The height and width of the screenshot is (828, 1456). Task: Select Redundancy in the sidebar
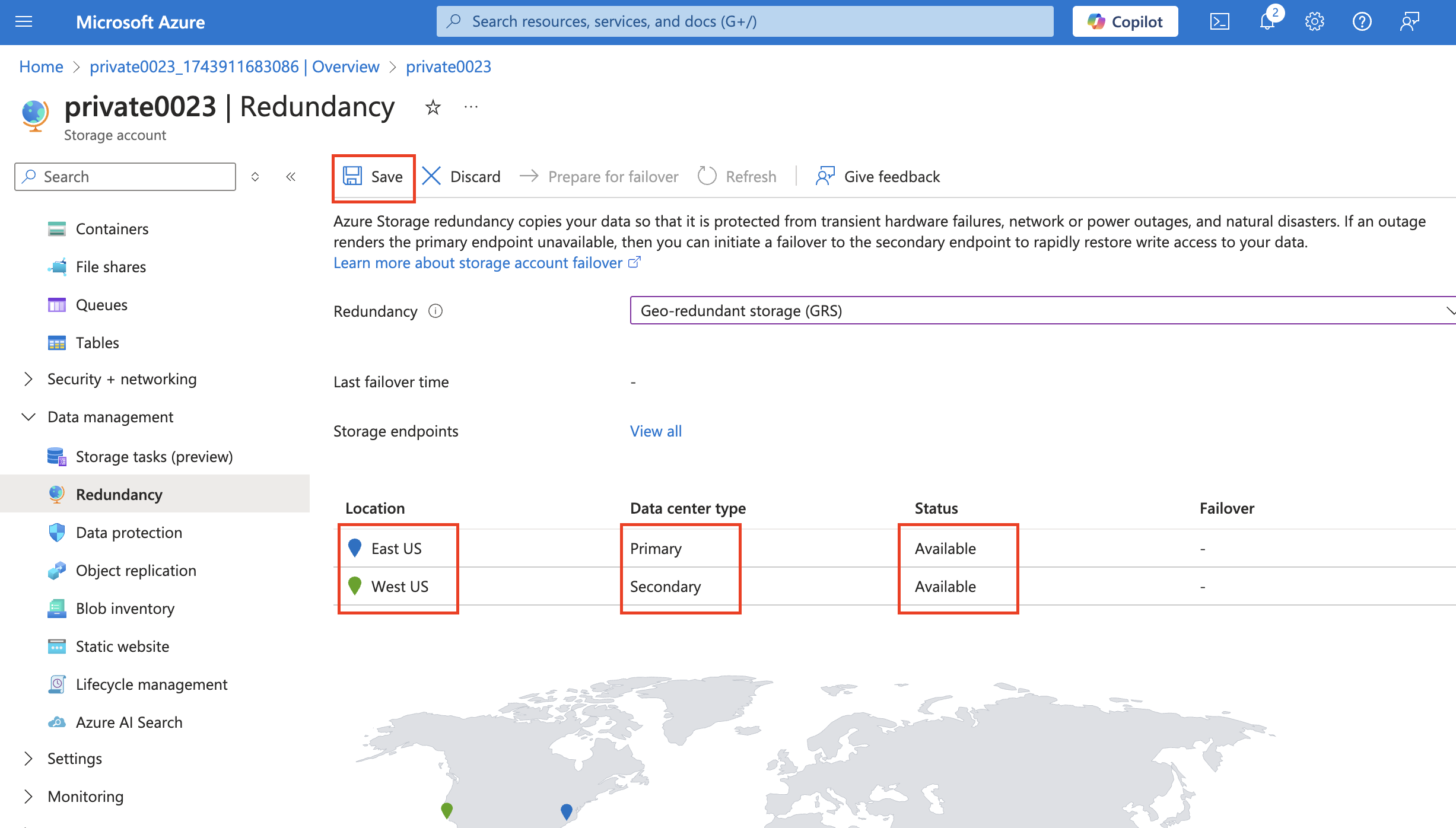(x=155, y=495)
